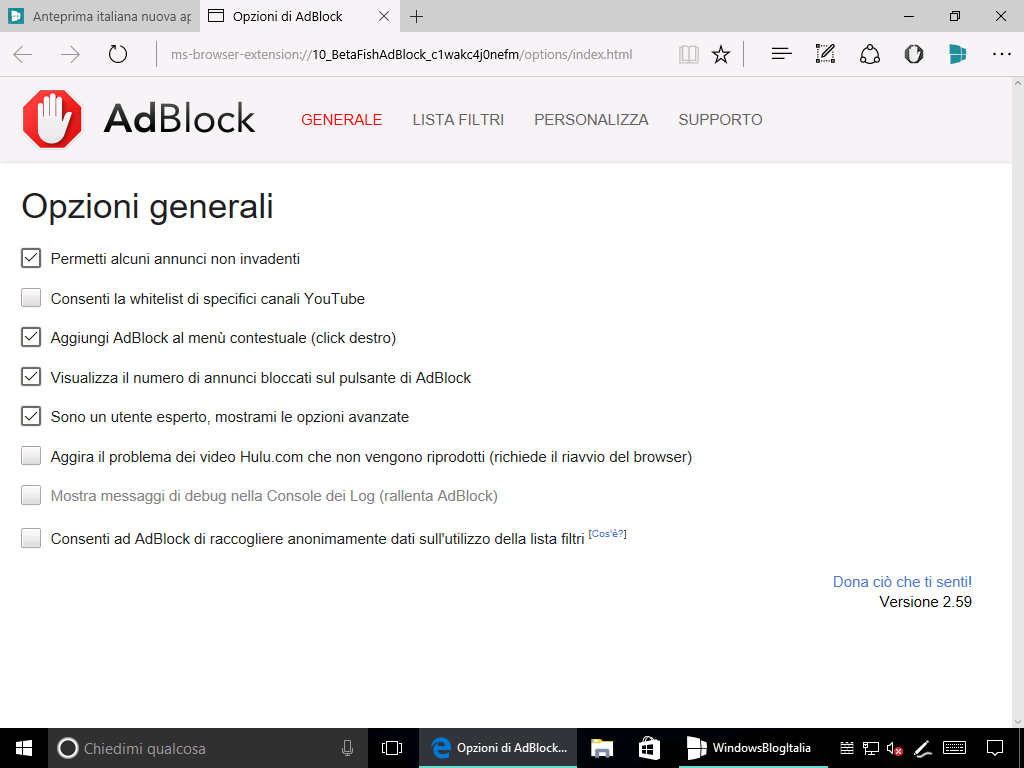Image resolution: width=1024 pixels, height=768 pixels.
Task: Add page to favorites with star icon
Action: click(x=721, y=54)
